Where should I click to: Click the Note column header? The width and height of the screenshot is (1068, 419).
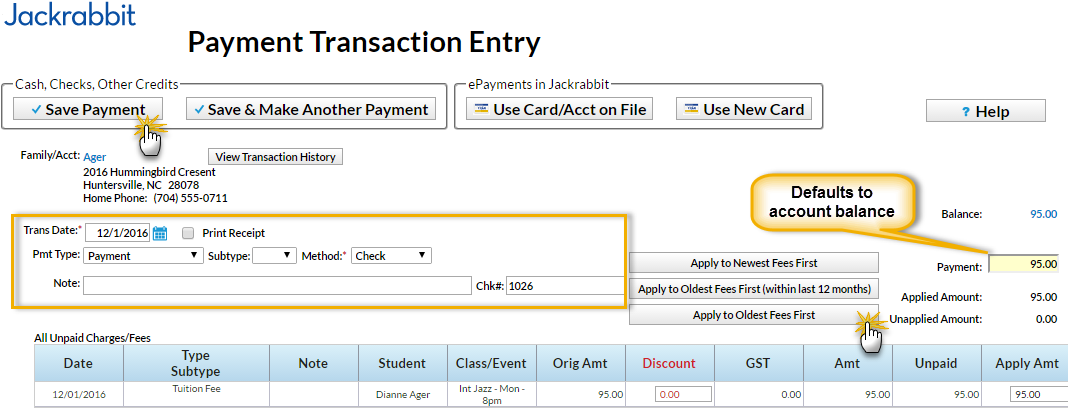(x=313, y=363)
